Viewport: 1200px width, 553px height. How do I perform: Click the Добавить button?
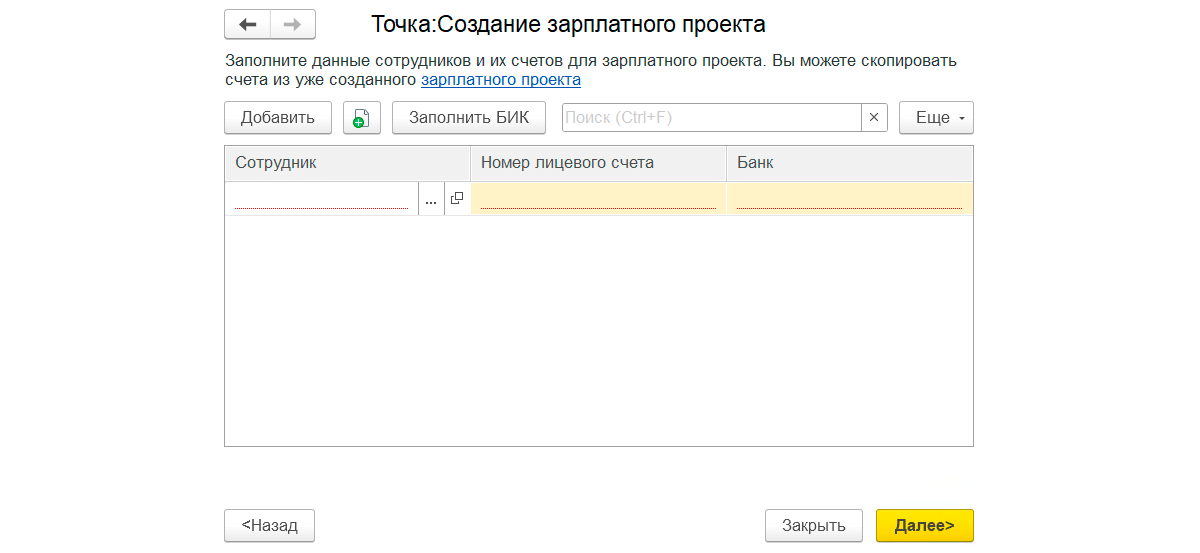(x=278, y=118)
